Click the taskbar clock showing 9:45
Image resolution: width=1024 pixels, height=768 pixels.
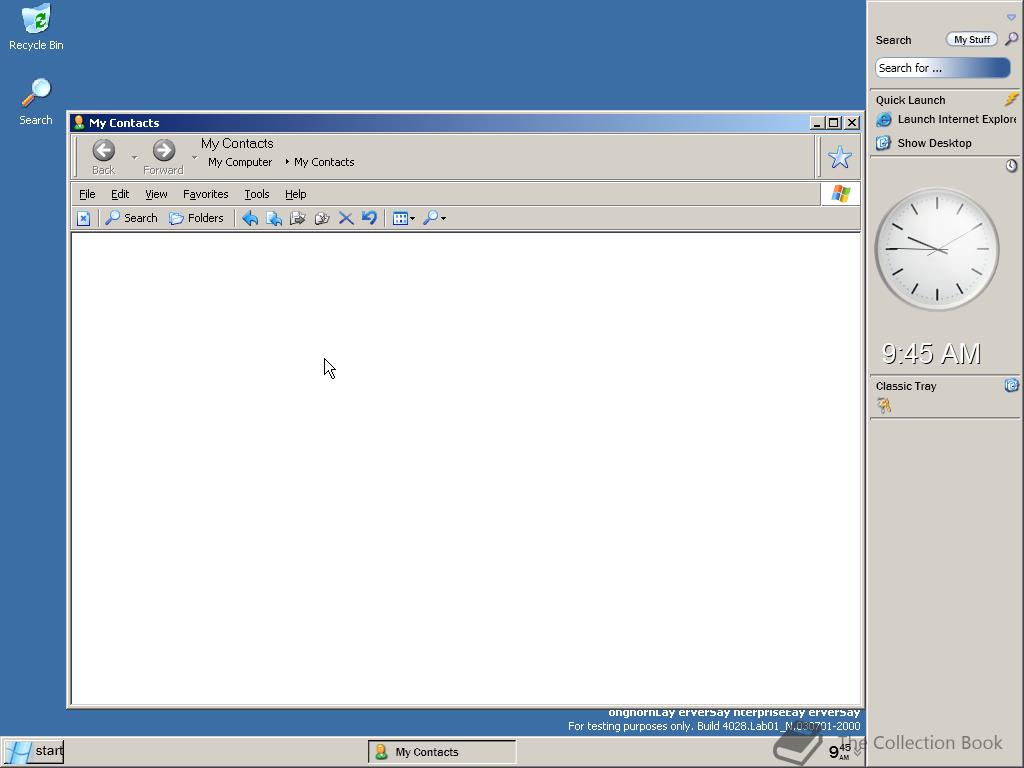(840, 752)
